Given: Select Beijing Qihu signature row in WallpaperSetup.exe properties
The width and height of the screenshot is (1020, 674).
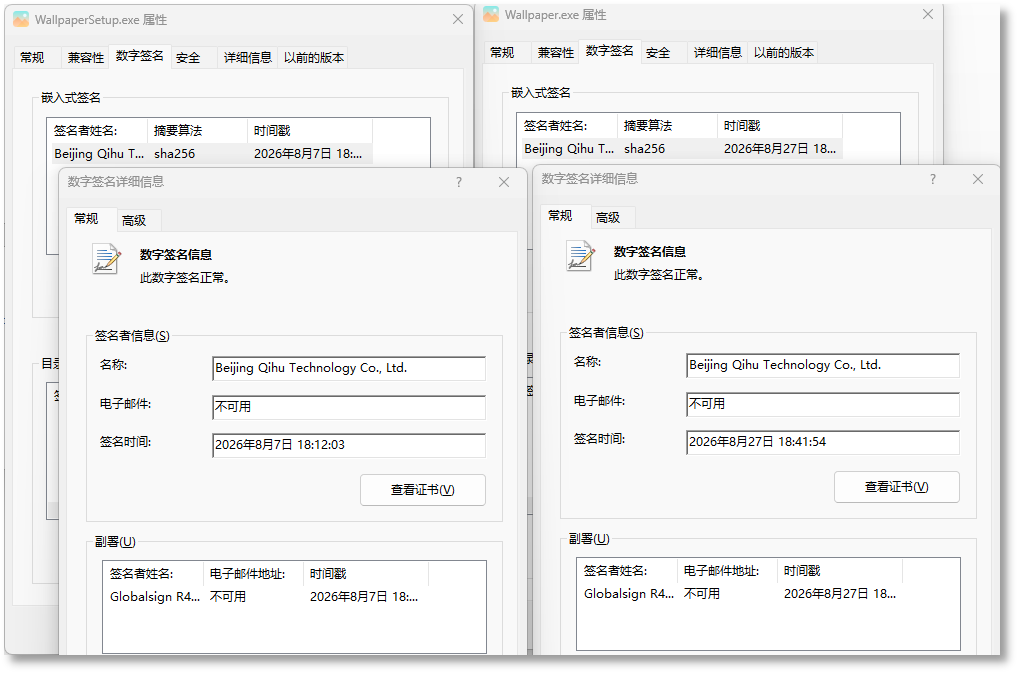Looking at the screenshot, I should (x=210, y=154).
